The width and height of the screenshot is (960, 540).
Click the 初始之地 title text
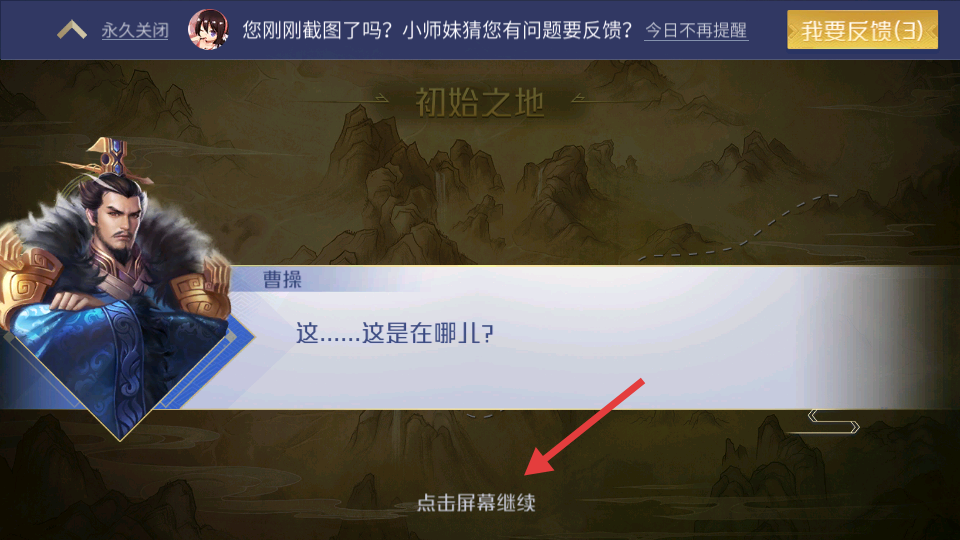(x=479, y=102)
